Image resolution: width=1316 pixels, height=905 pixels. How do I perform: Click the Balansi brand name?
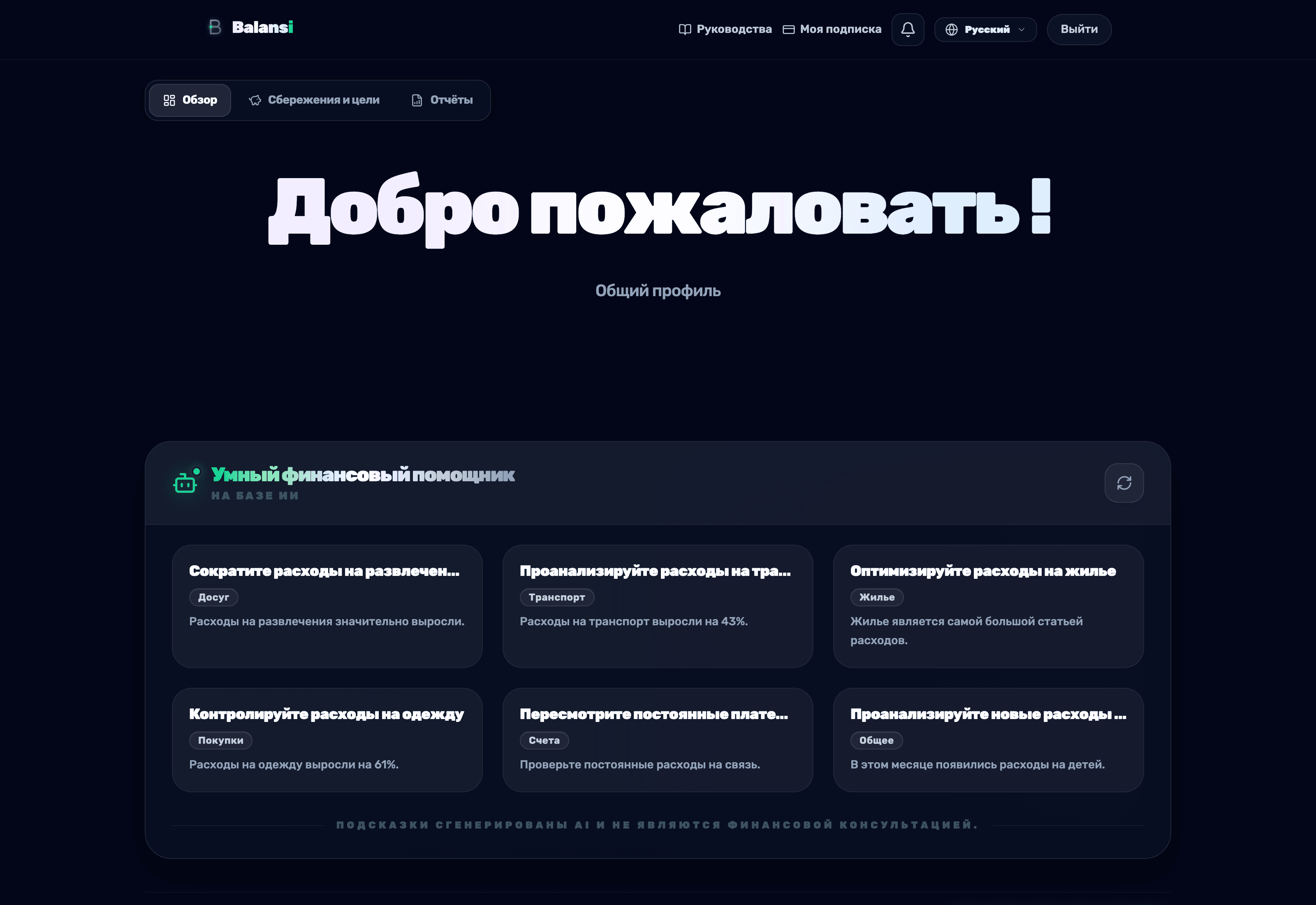pyautogui.click(x=262, y=27)
